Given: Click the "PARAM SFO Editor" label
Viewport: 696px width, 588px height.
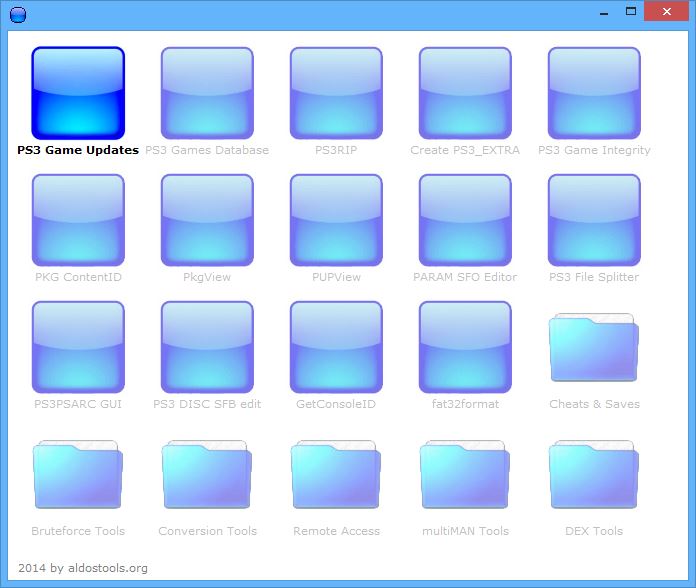Looking at the screenshot, I should coord(465,277).
